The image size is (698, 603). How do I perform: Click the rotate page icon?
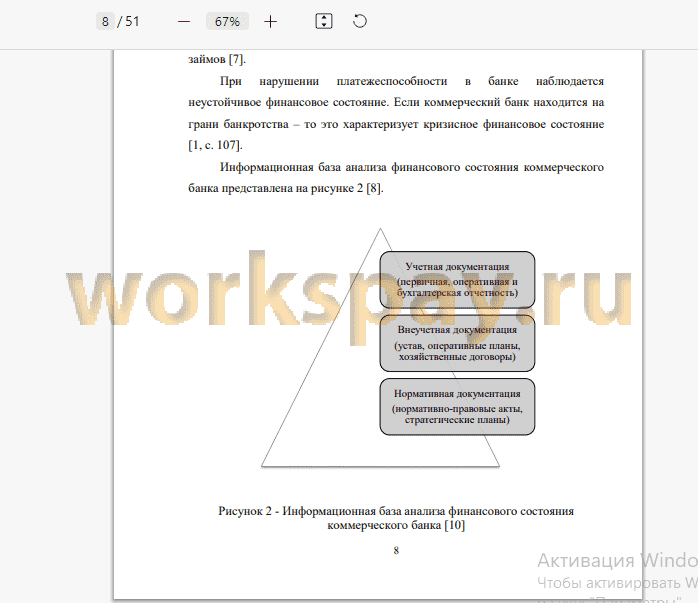tap(360, 21)
